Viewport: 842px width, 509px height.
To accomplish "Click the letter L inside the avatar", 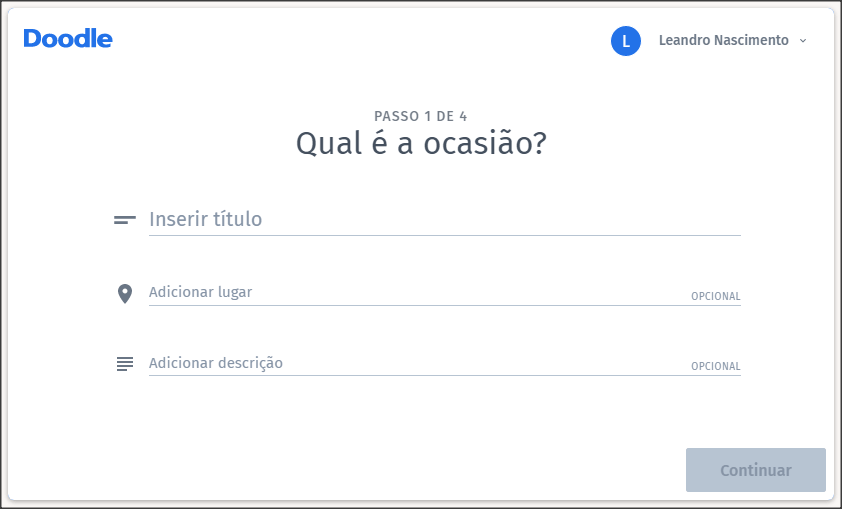I will click(x=626, y=41).
